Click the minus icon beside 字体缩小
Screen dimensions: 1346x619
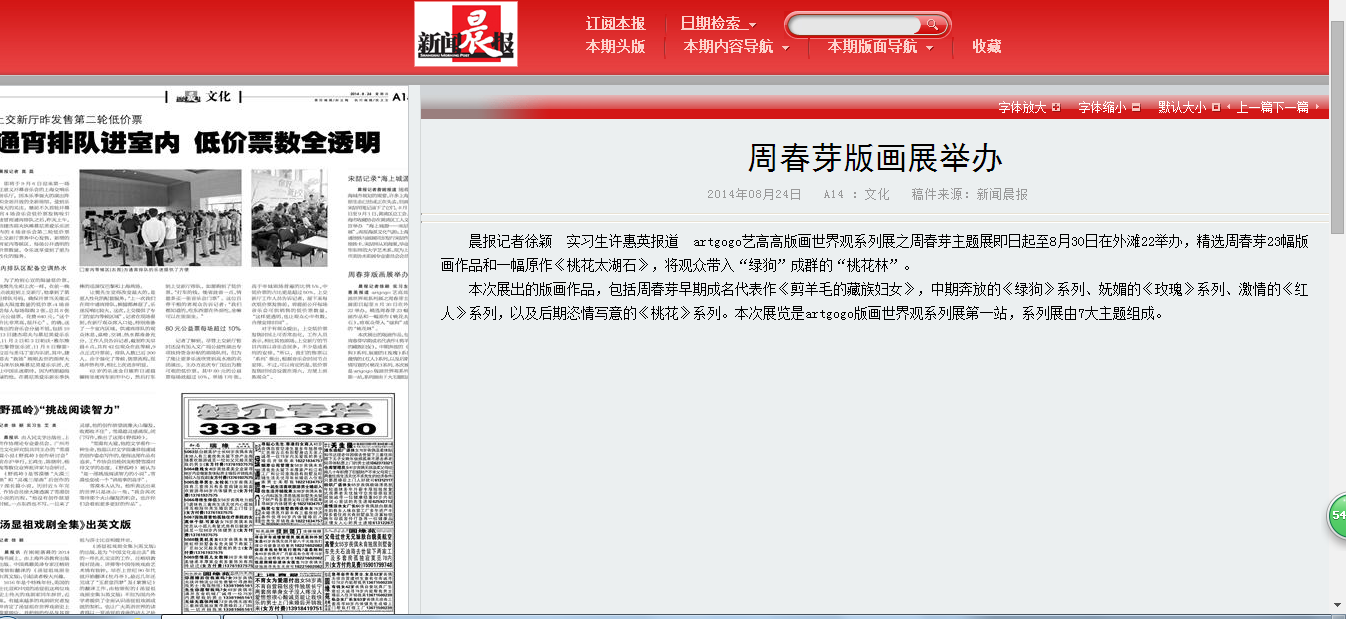click(x=1136, y=107)
